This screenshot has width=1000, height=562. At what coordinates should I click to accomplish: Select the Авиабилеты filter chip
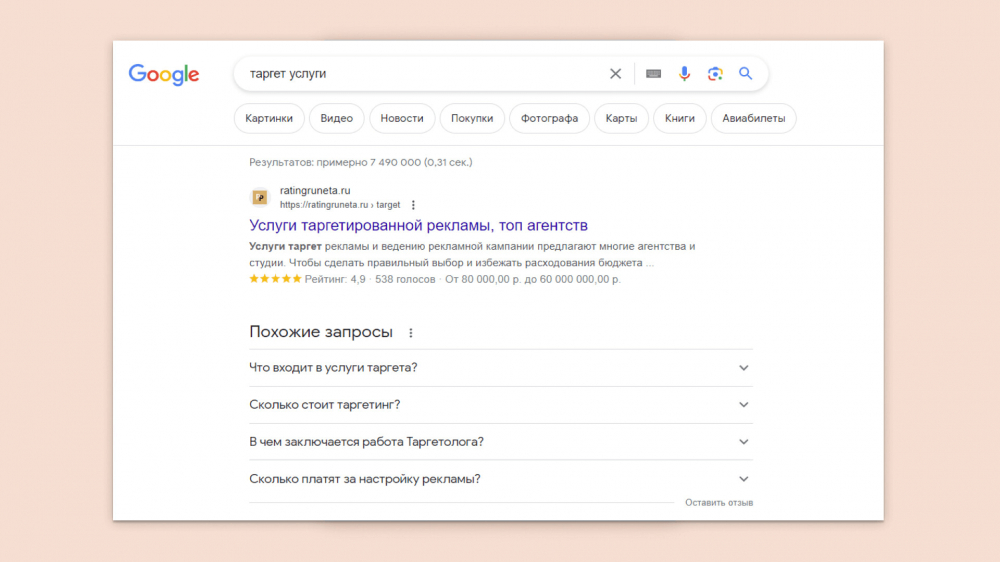[x=753, y=118]
